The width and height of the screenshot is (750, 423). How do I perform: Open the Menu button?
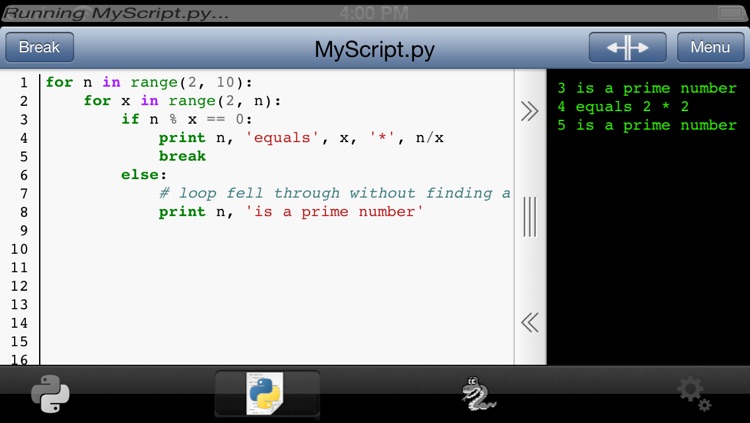(x=710, y=47)
